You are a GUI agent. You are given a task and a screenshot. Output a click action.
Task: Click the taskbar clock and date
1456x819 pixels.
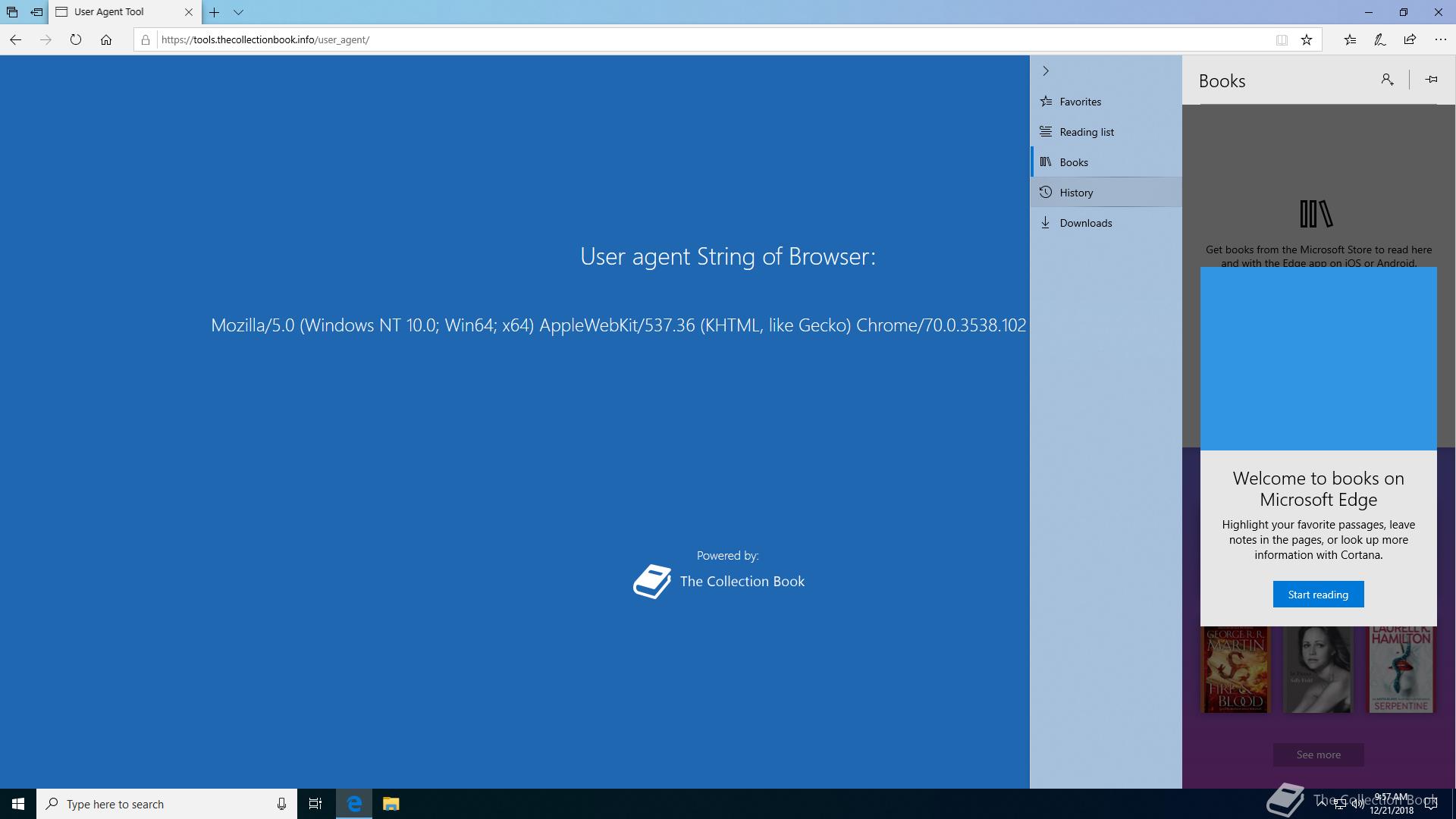[1392, 804]
